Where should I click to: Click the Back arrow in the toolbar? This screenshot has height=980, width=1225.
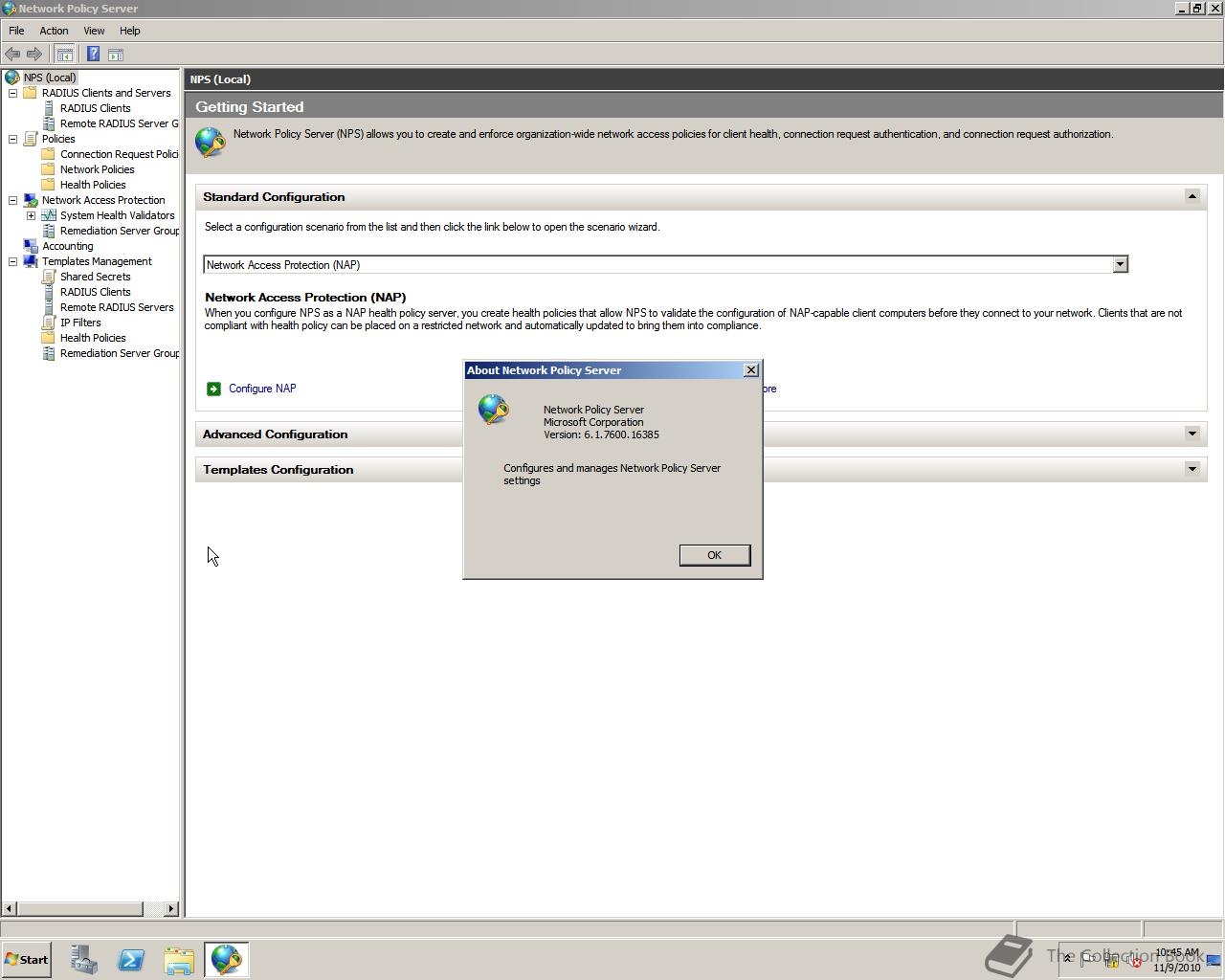[x=12, y=55]
